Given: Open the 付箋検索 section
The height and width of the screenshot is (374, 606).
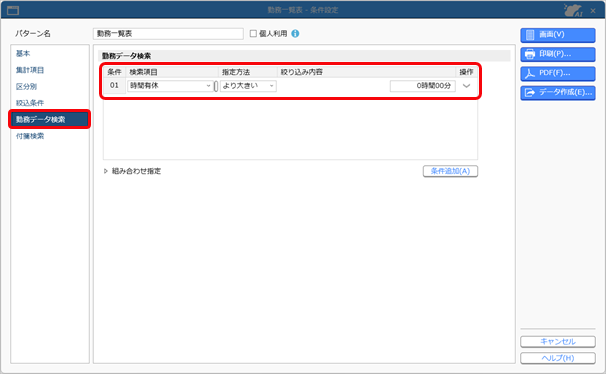Looking at the screenshot, I should 30,136.
